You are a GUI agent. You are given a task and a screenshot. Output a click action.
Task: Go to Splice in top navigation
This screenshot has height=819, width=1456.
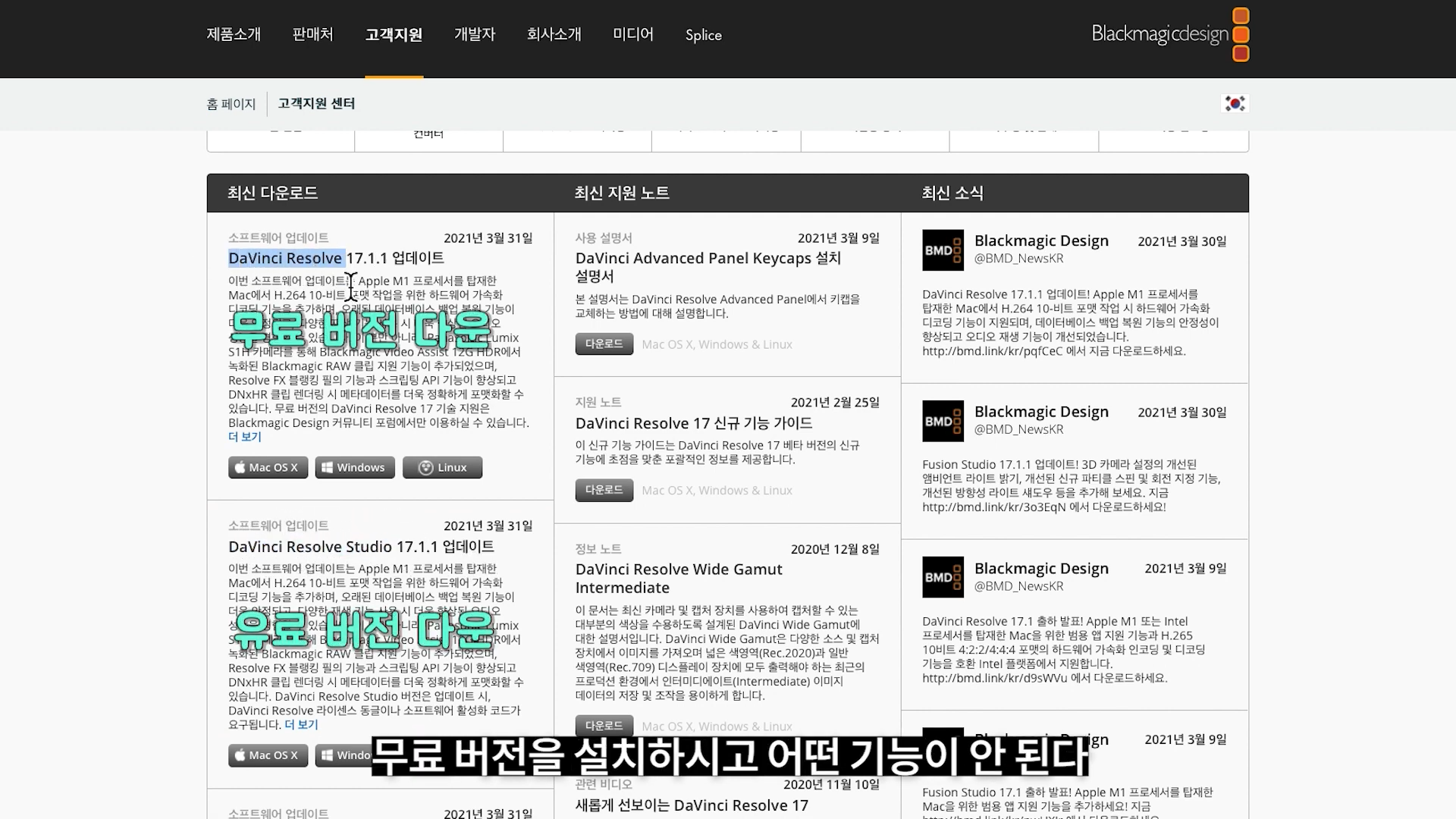(x=703, y=35)
